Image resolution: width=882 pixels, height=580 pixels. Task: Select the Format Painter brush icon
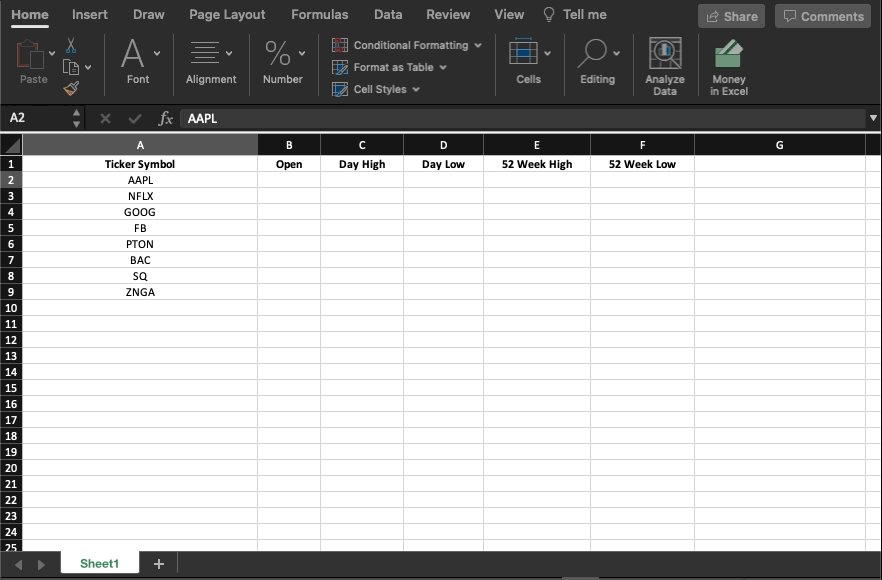coord(71,88)
